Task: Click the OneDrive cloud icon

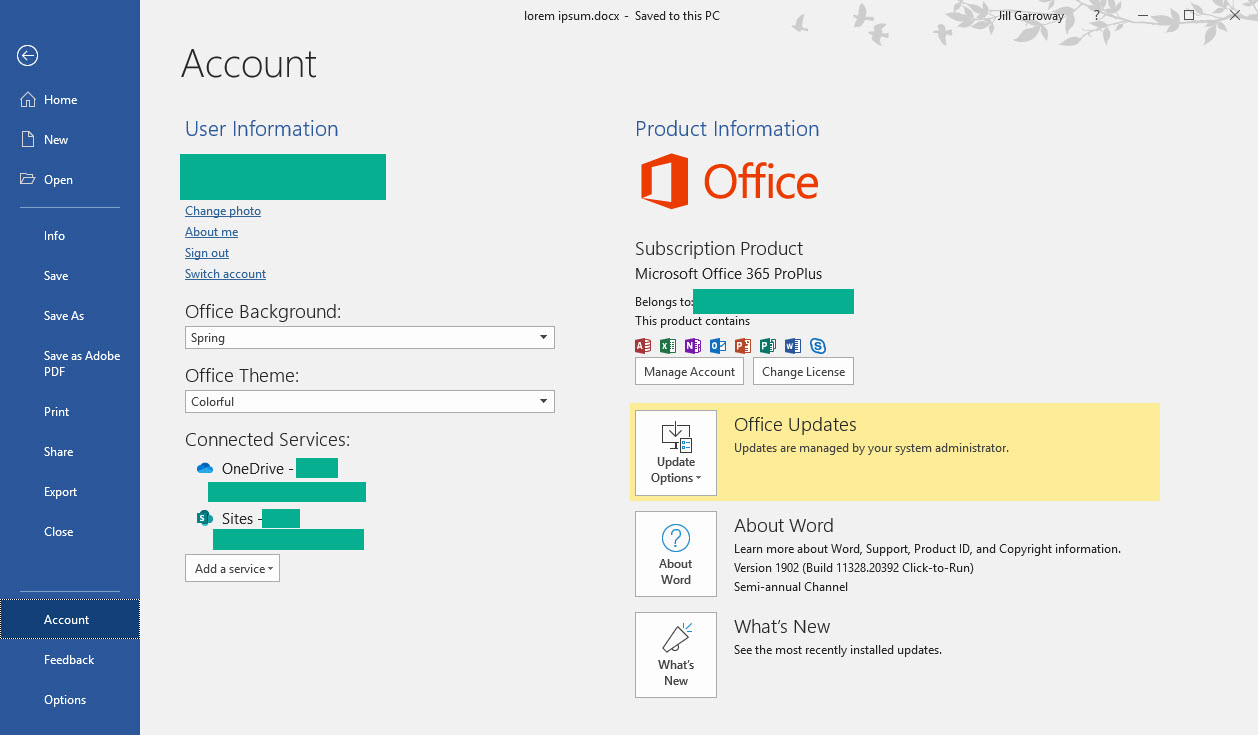Action: 205,468
